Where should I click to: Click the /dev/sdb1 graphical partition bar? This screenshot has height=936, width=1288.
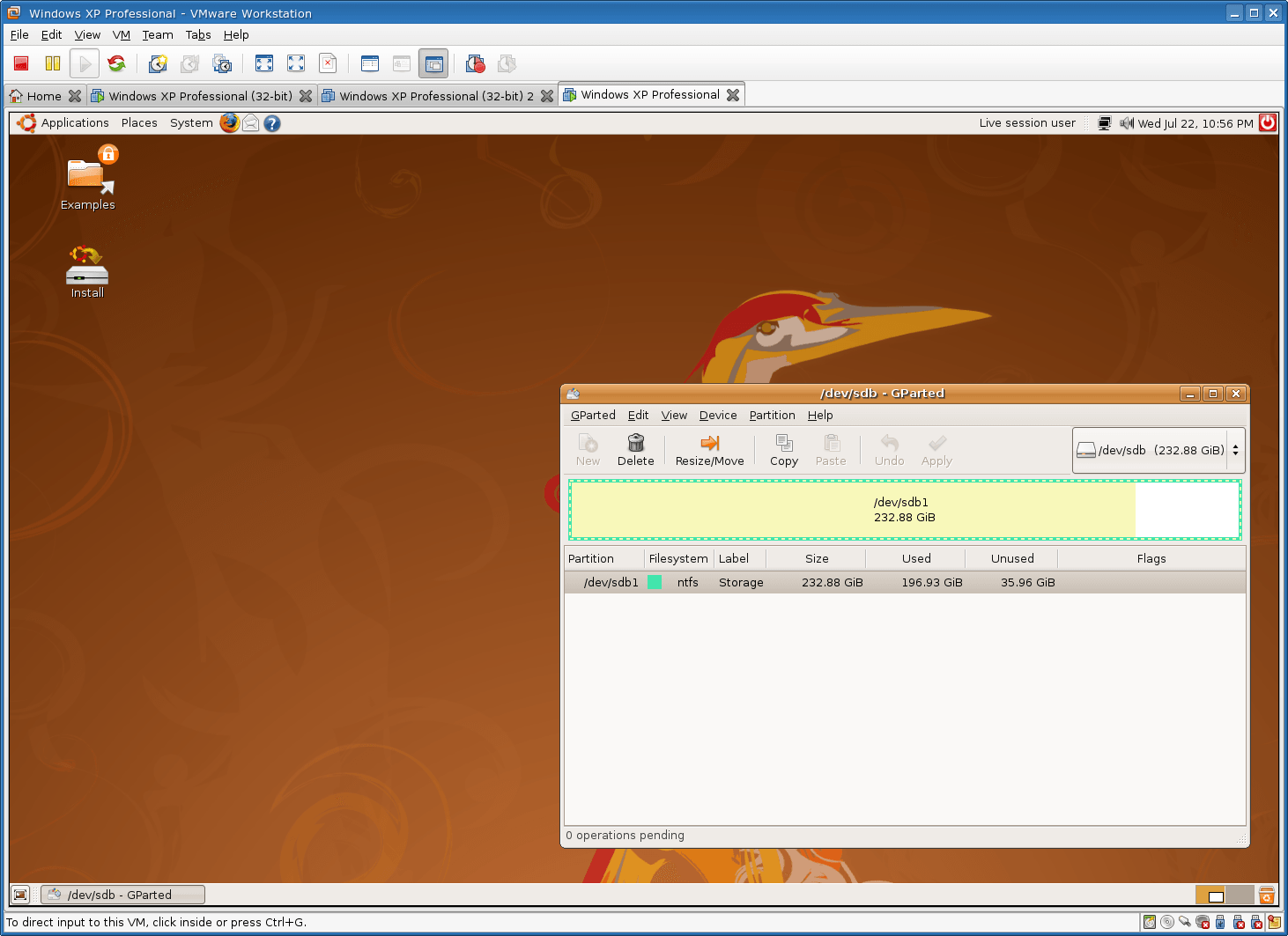tap(905, 510)
